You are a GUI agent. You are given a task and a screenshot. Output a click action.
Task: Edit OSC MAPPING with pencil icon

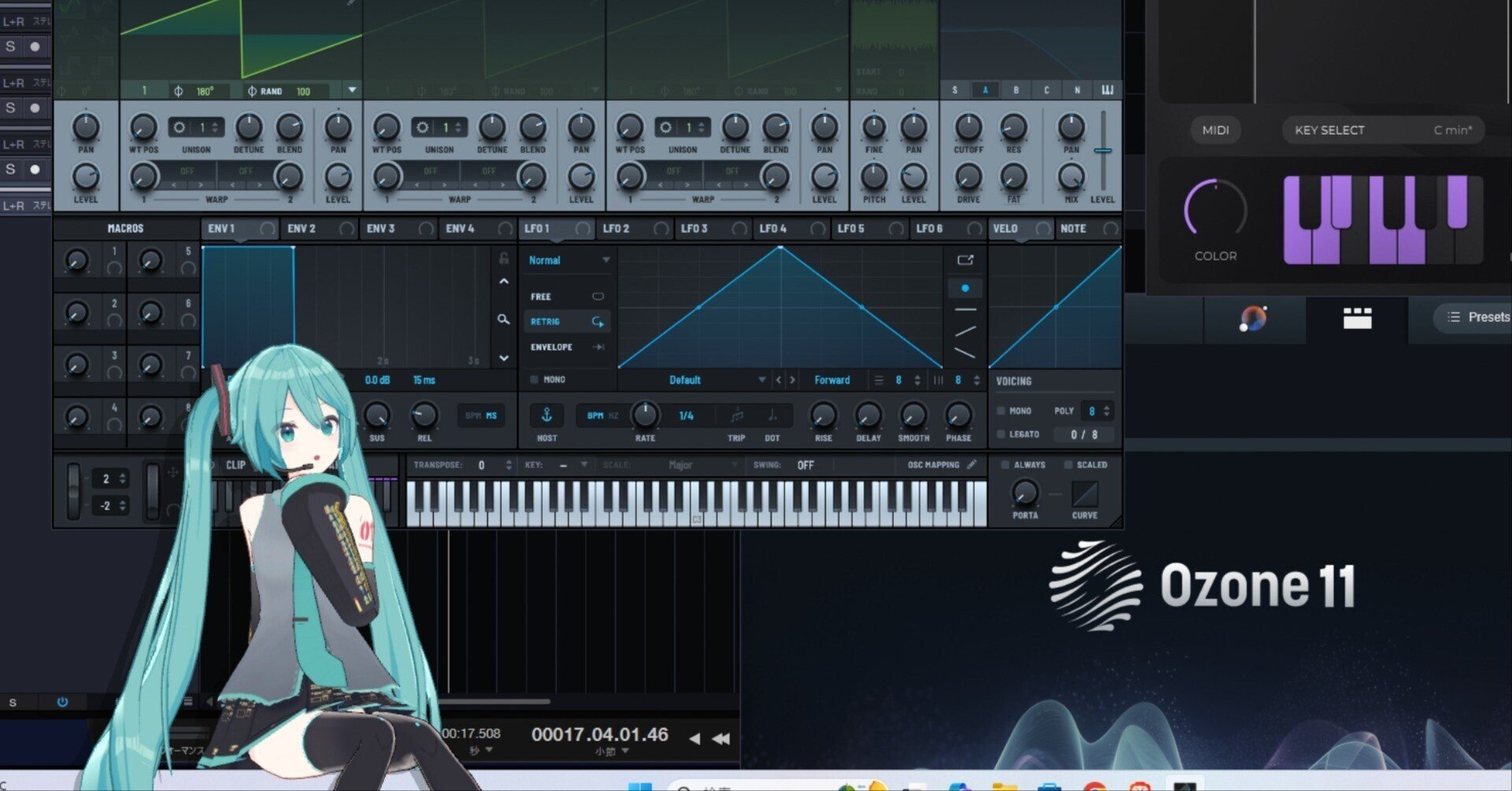click(x=972, y=464)
